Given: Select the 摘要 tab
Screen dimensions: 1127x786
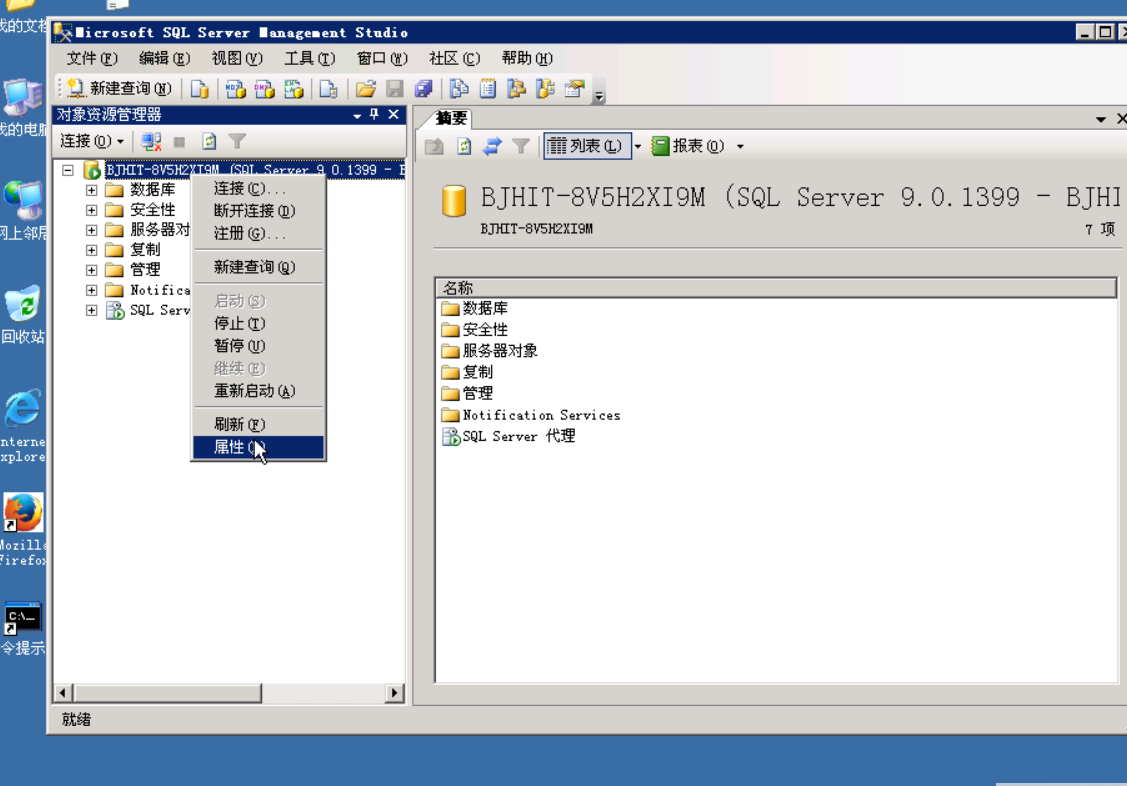Looking at the screenshot, I should click(x=451, y=118).
